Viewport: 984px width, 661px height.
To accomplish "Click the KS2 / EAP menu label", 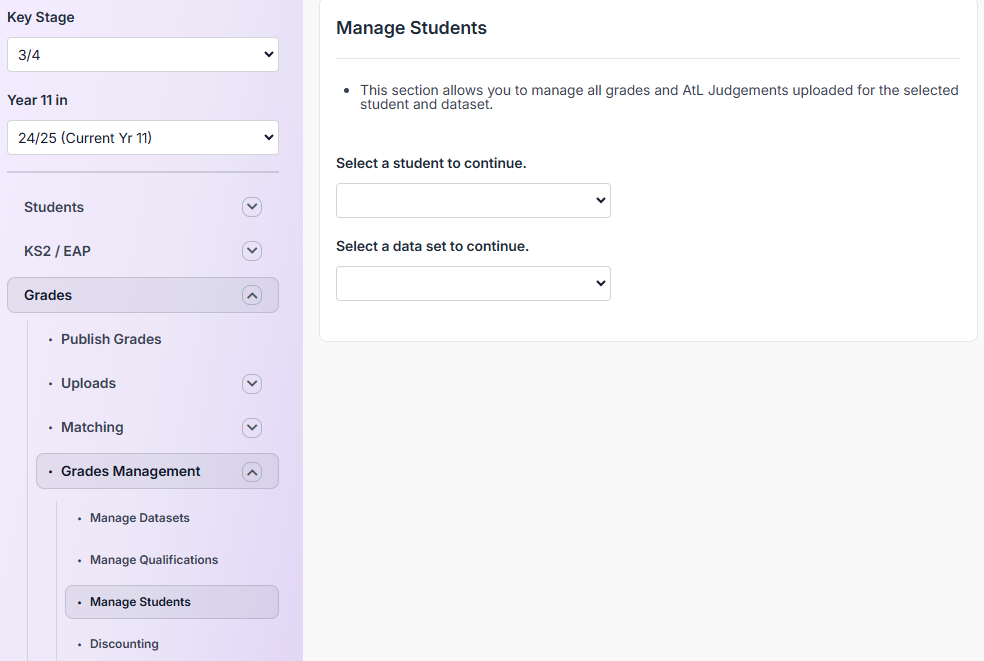I will click(57, 251).
